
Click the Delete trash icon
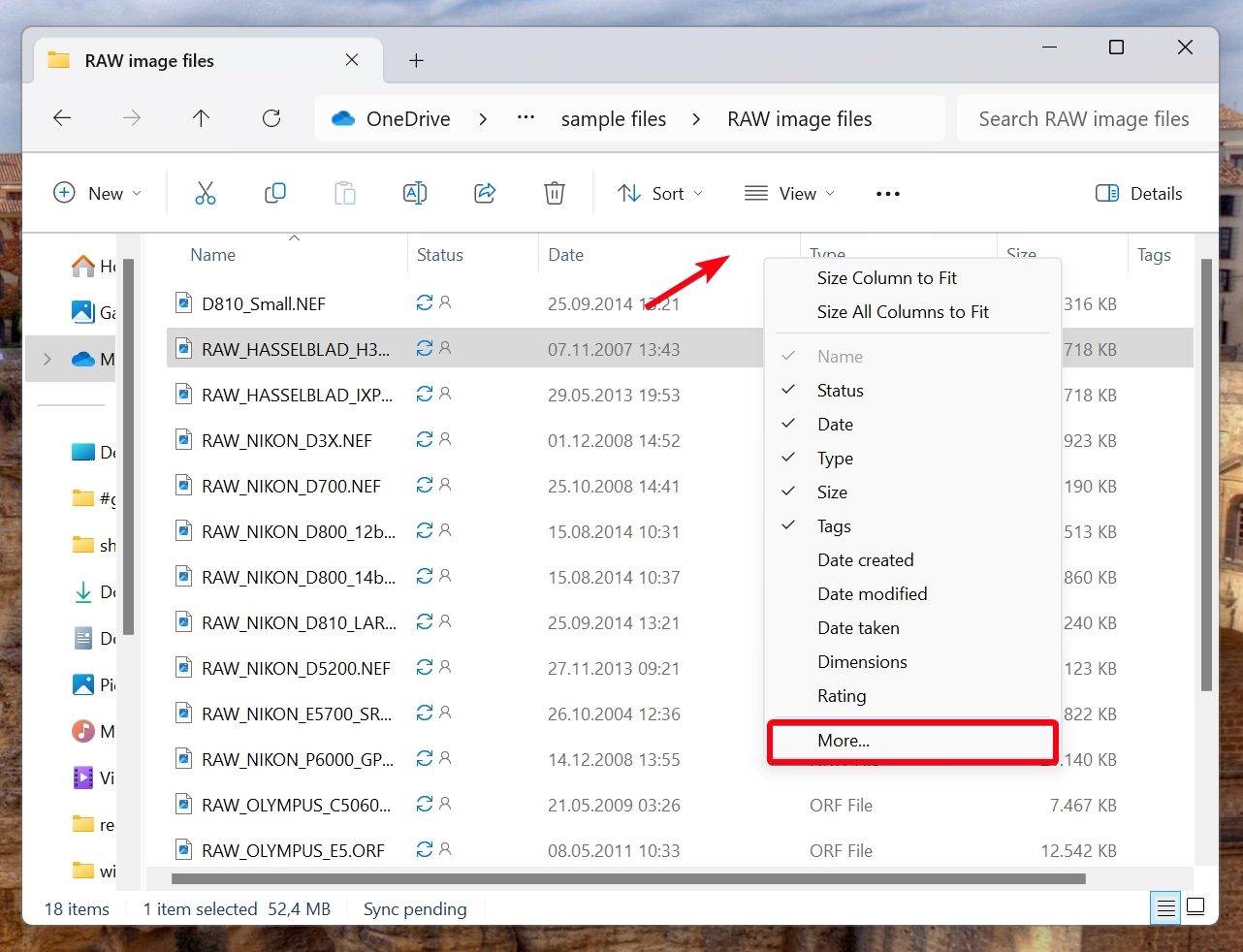click(x=555, y=193)
